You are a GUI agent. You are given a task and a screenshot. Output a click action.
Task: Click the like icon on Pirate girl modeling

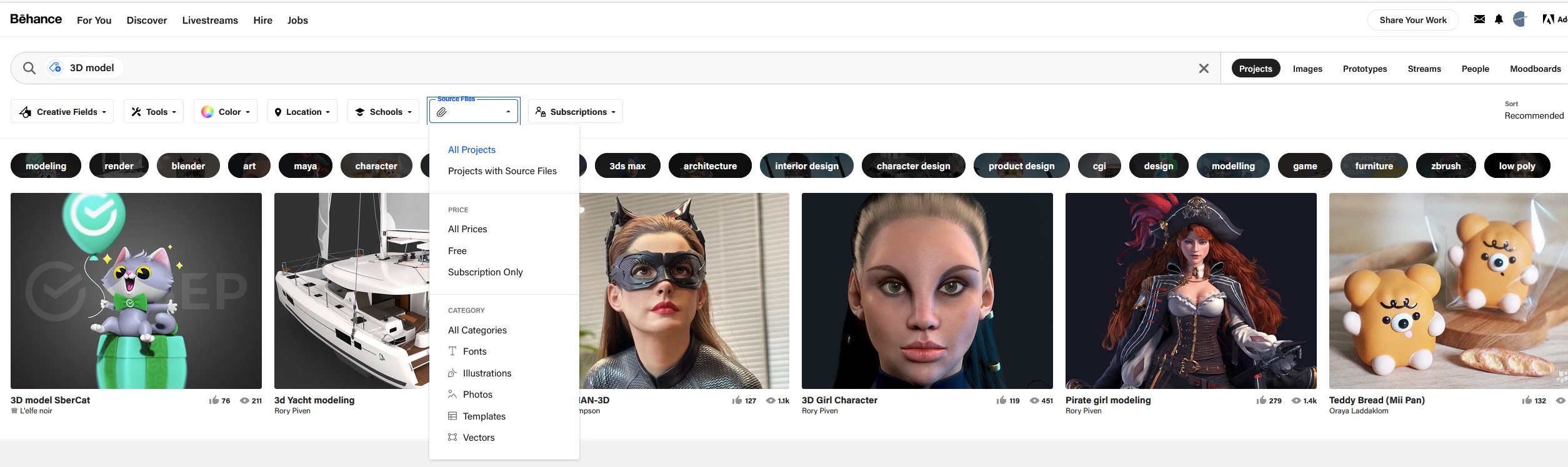click(1261, 400)
